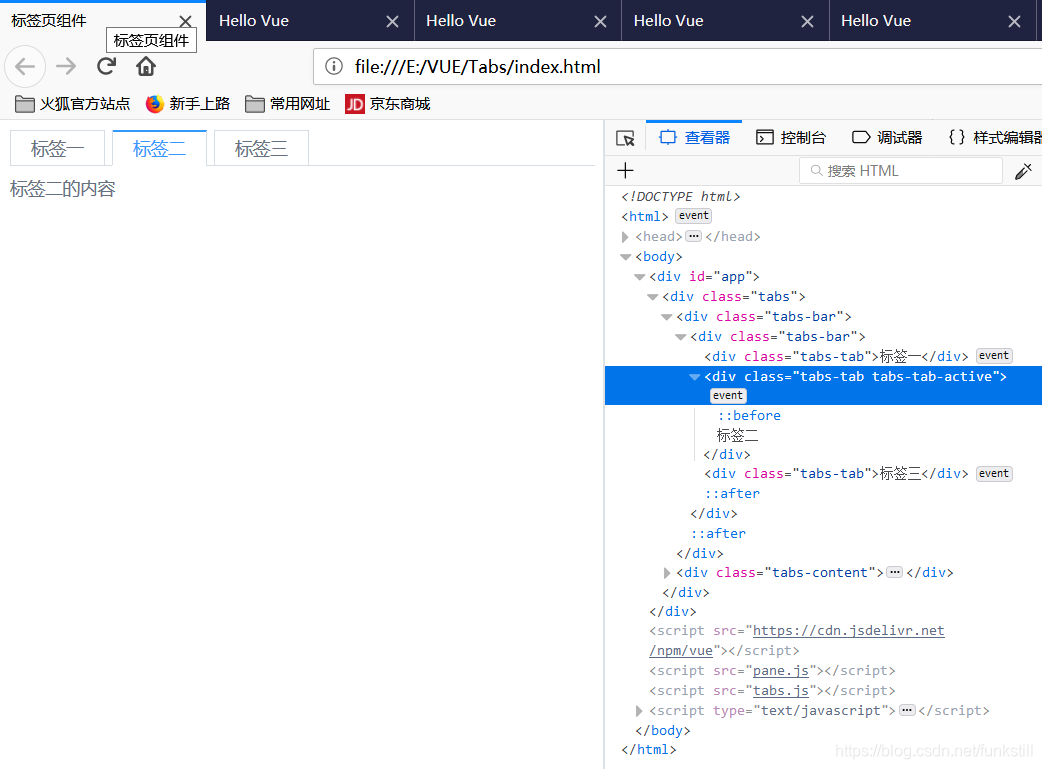Switch to the 控制台 console tab
The width and height of the screenshot is (1042, 769).
tap(791, 138)
